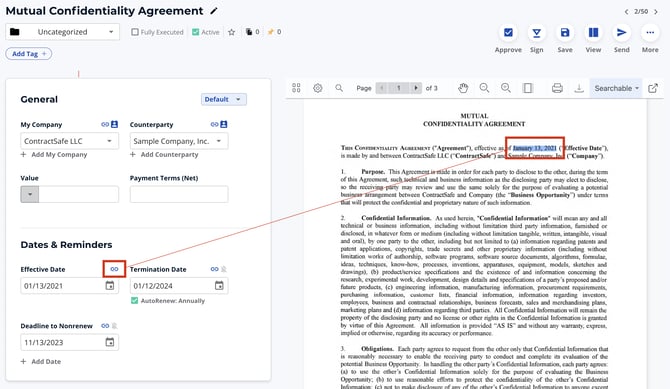Zoom out of the document
Screen dimensions: 670x389
point(484,88)
